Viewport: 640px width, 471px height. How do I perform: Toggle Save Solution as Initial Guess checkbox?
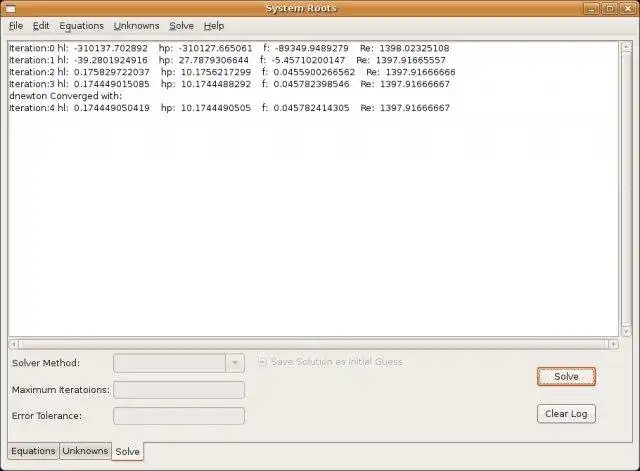(262, 362)
